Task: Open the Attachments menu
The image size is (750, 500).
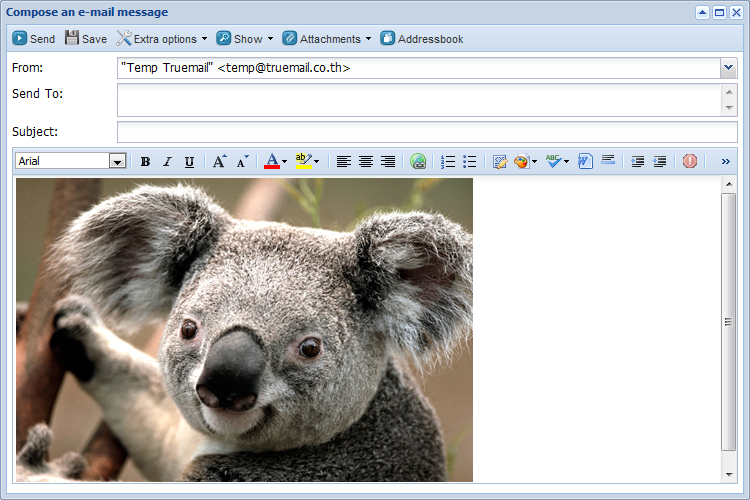Action: point(327,39)
